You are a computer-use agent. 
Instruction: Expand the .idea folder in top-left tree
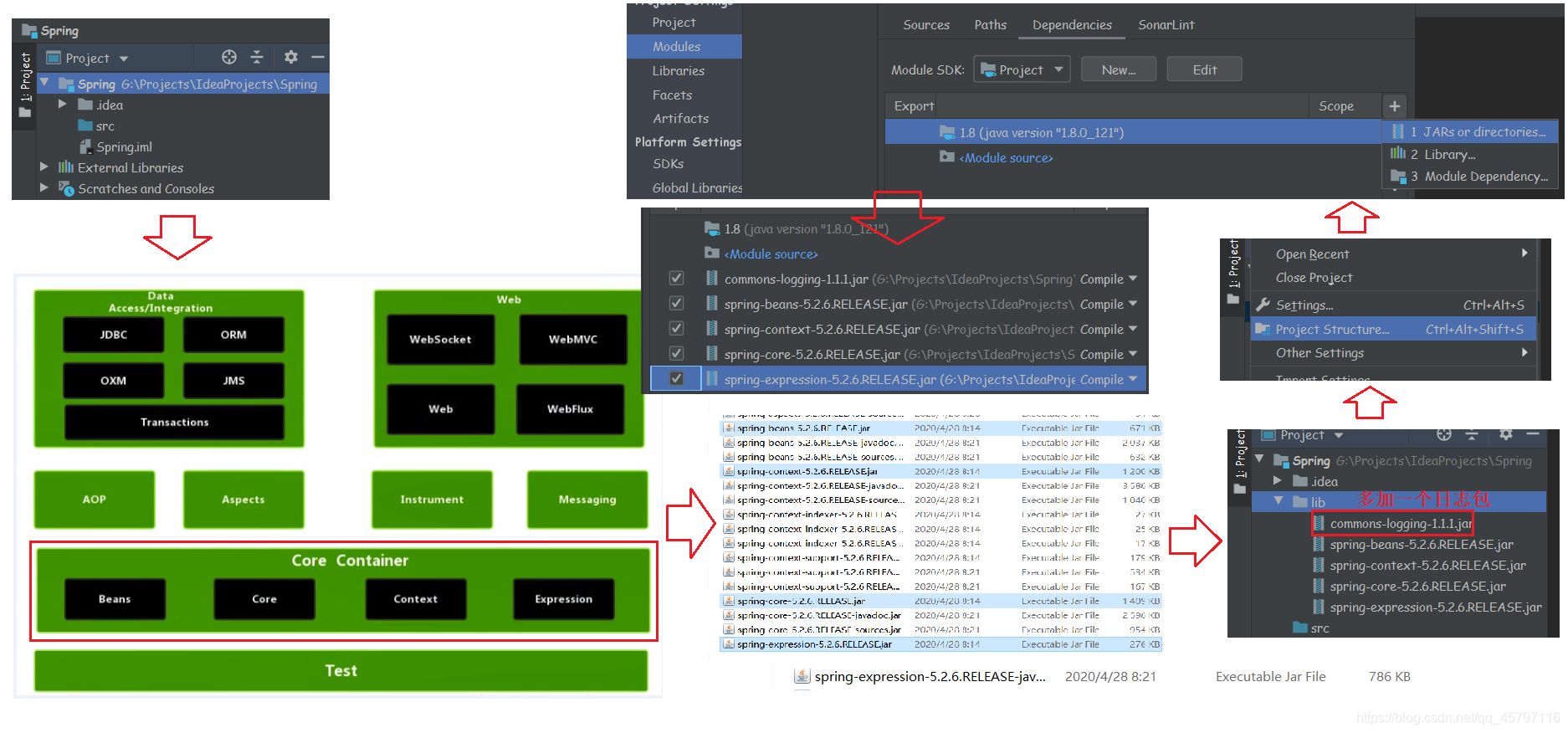[62, 105]
